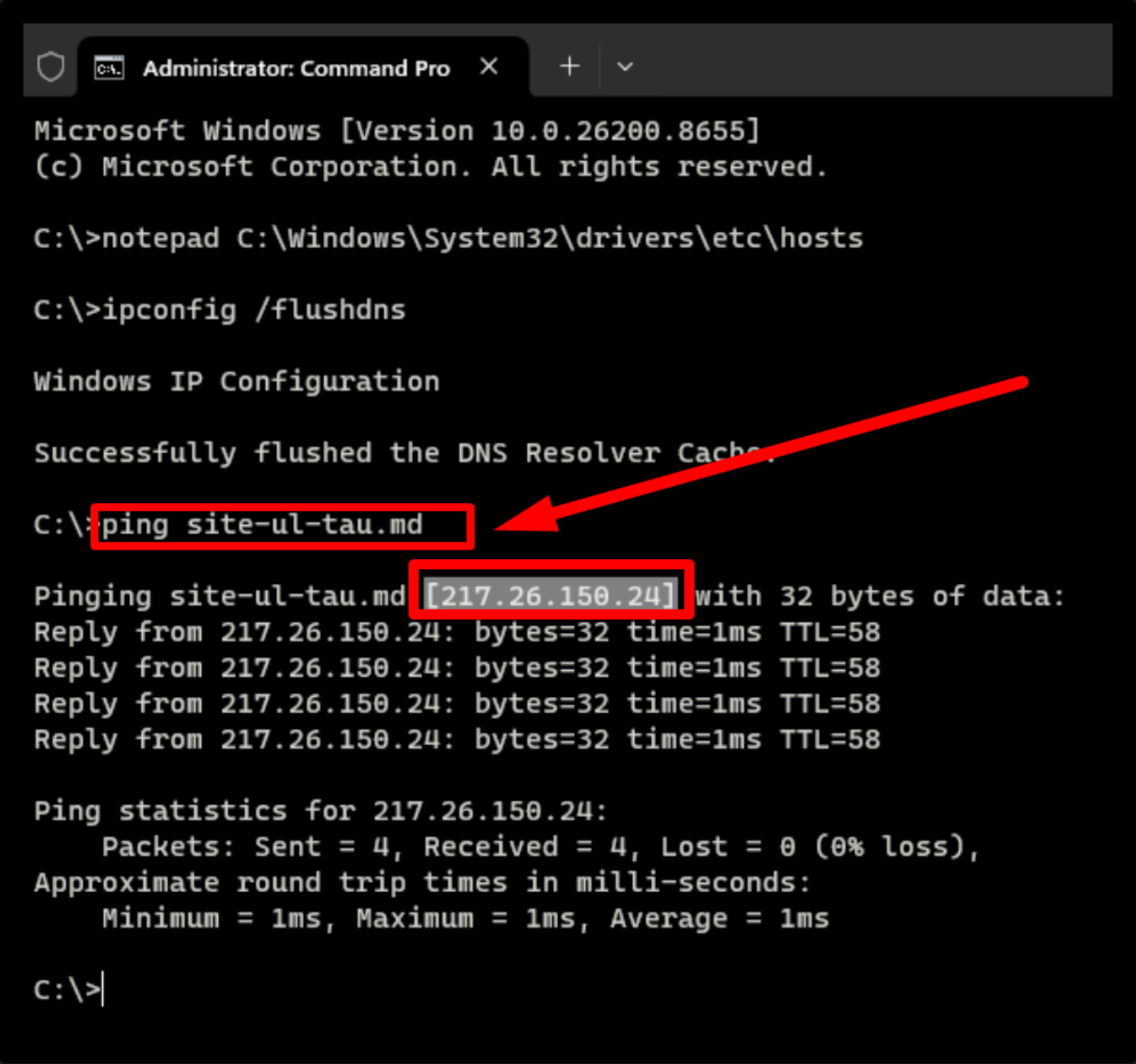Click the notepad hosts command line
This screenshot has height=1064, width=1136.
[448, 239]
